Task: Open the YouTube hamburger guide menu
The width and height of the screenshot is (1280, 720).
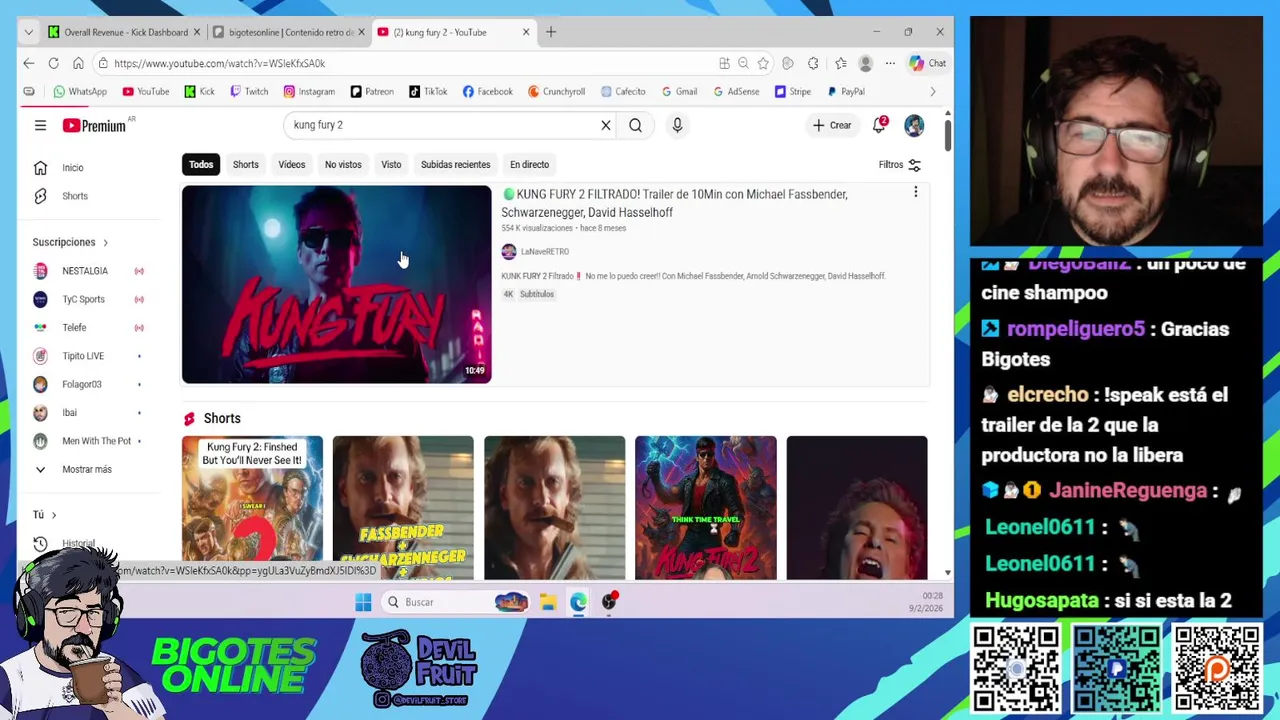Action: [40, 125]
